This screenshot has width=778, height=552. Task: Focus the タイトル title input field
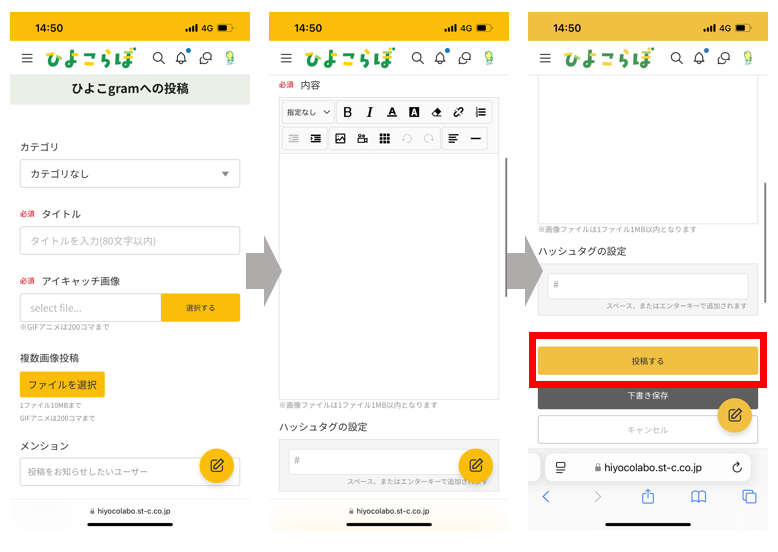(130, 241)
